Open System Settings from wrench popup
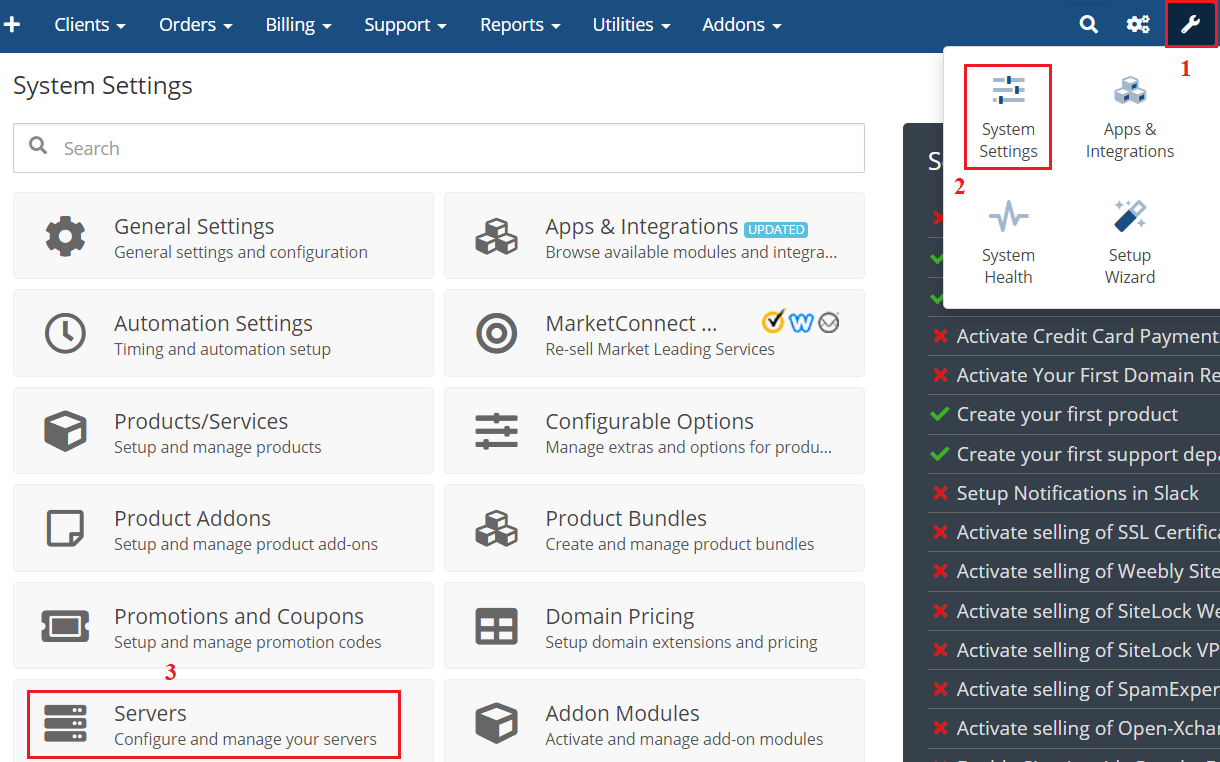1220x762 pixels. (x=1008, y=117)
